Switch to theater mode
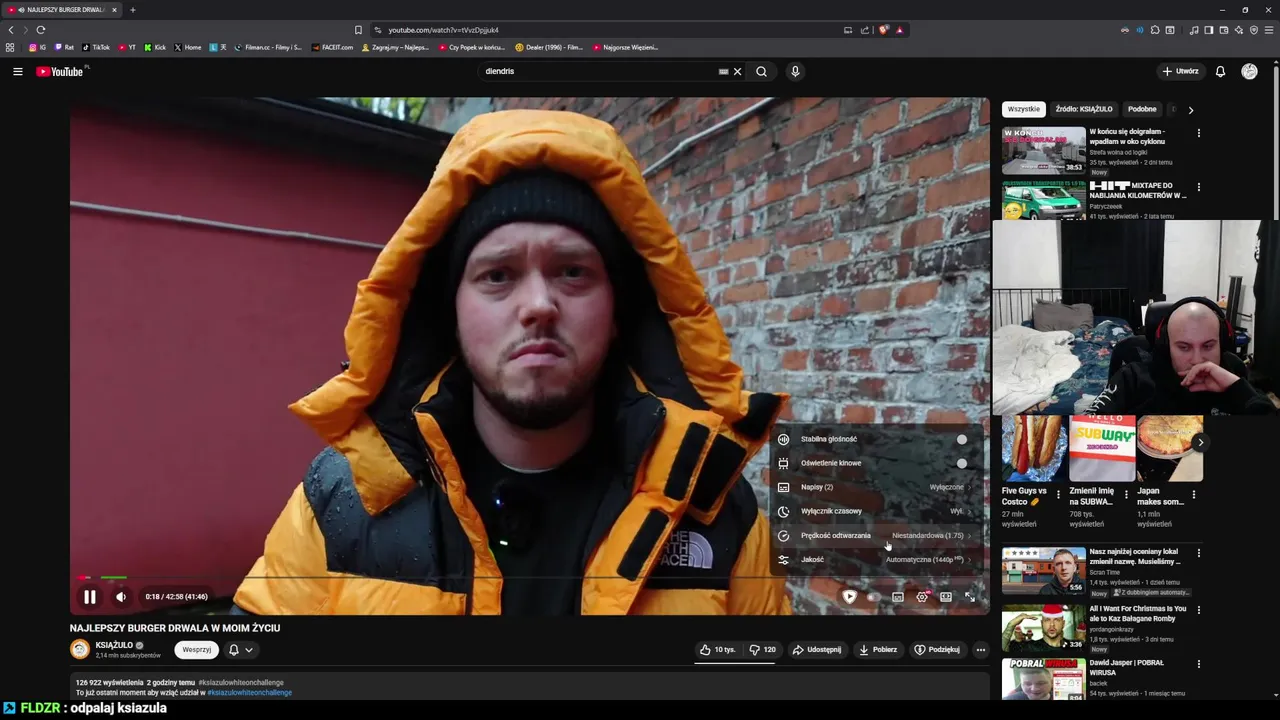The width and height of the screenshot is (1280, 720). [946, 597]
